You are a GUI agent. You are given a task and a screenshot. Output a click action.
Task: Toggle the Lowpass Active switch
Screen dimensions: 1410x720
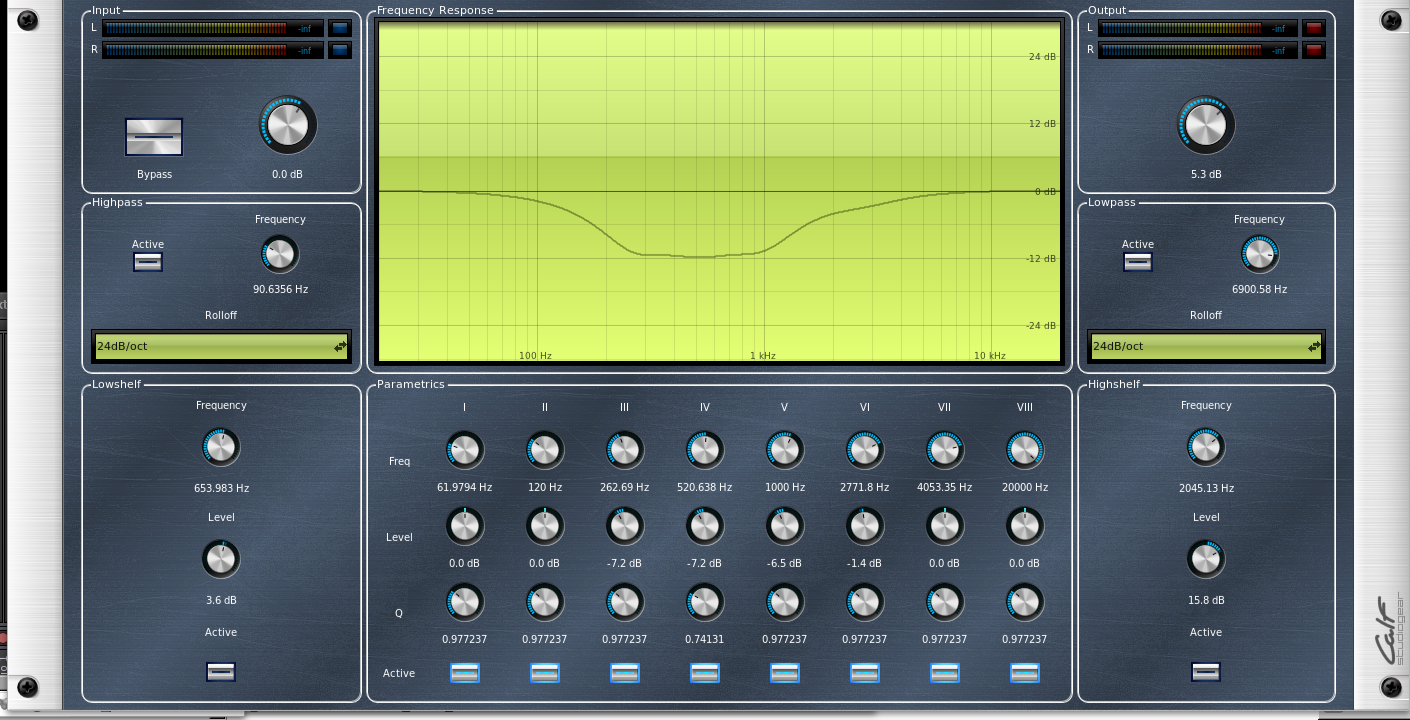(1138, 262)
